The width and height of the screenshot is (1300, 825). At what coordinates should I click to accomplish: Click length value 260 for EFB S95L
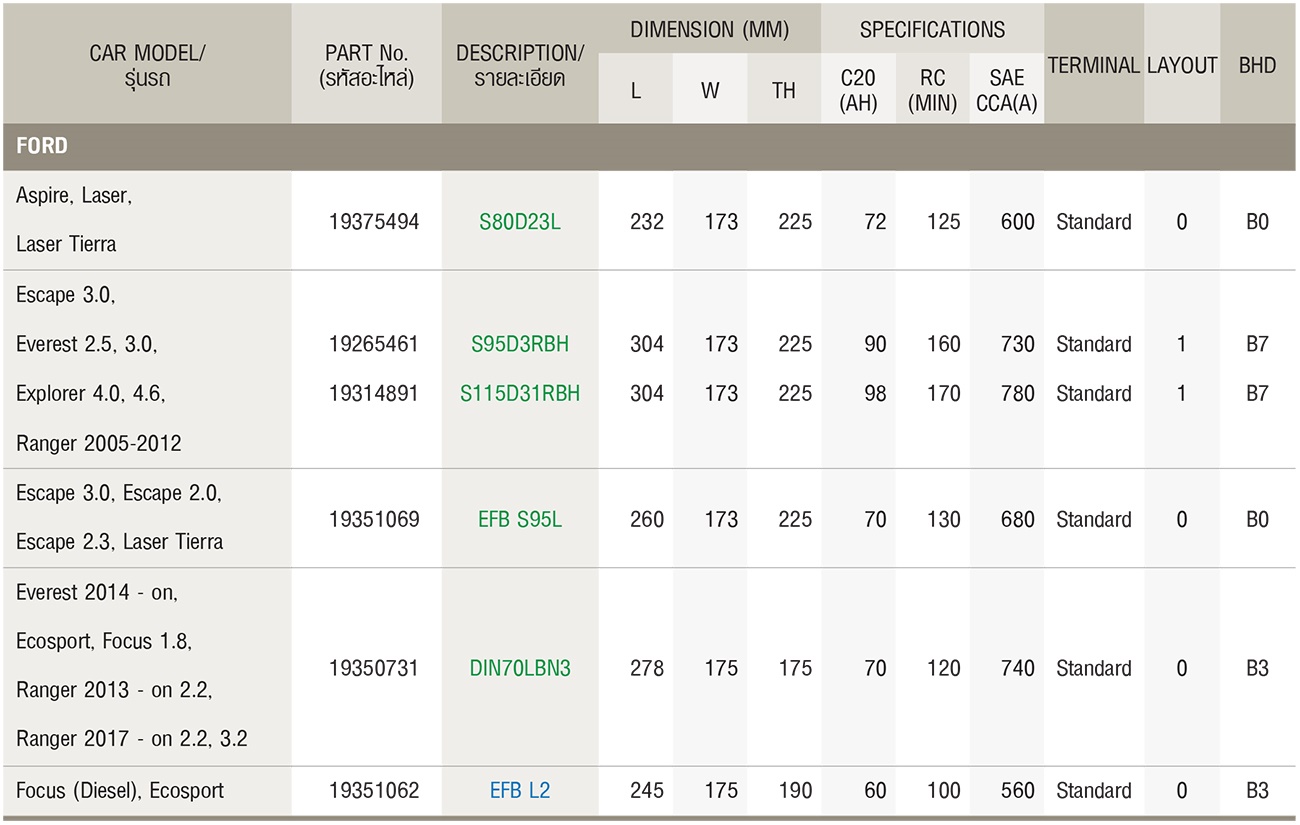click(647, 520)
